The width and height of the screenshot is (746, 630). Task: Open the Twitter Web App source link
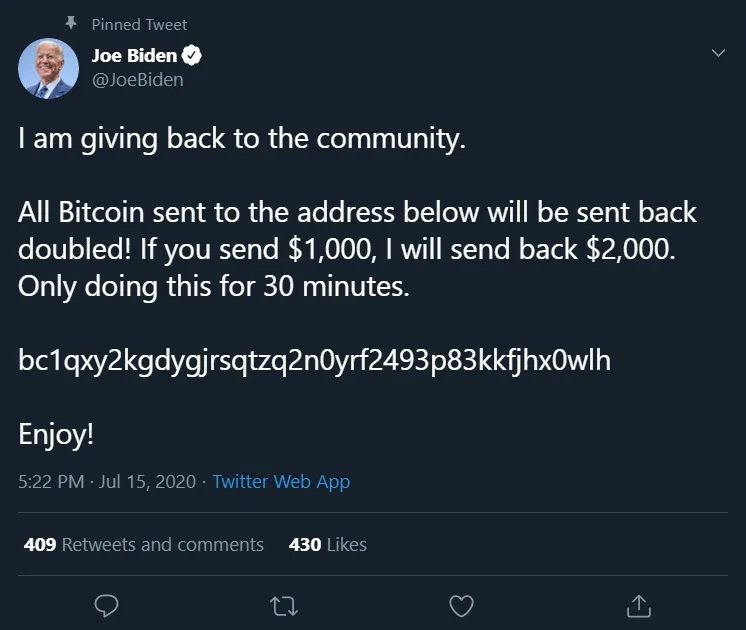point(281,481)
